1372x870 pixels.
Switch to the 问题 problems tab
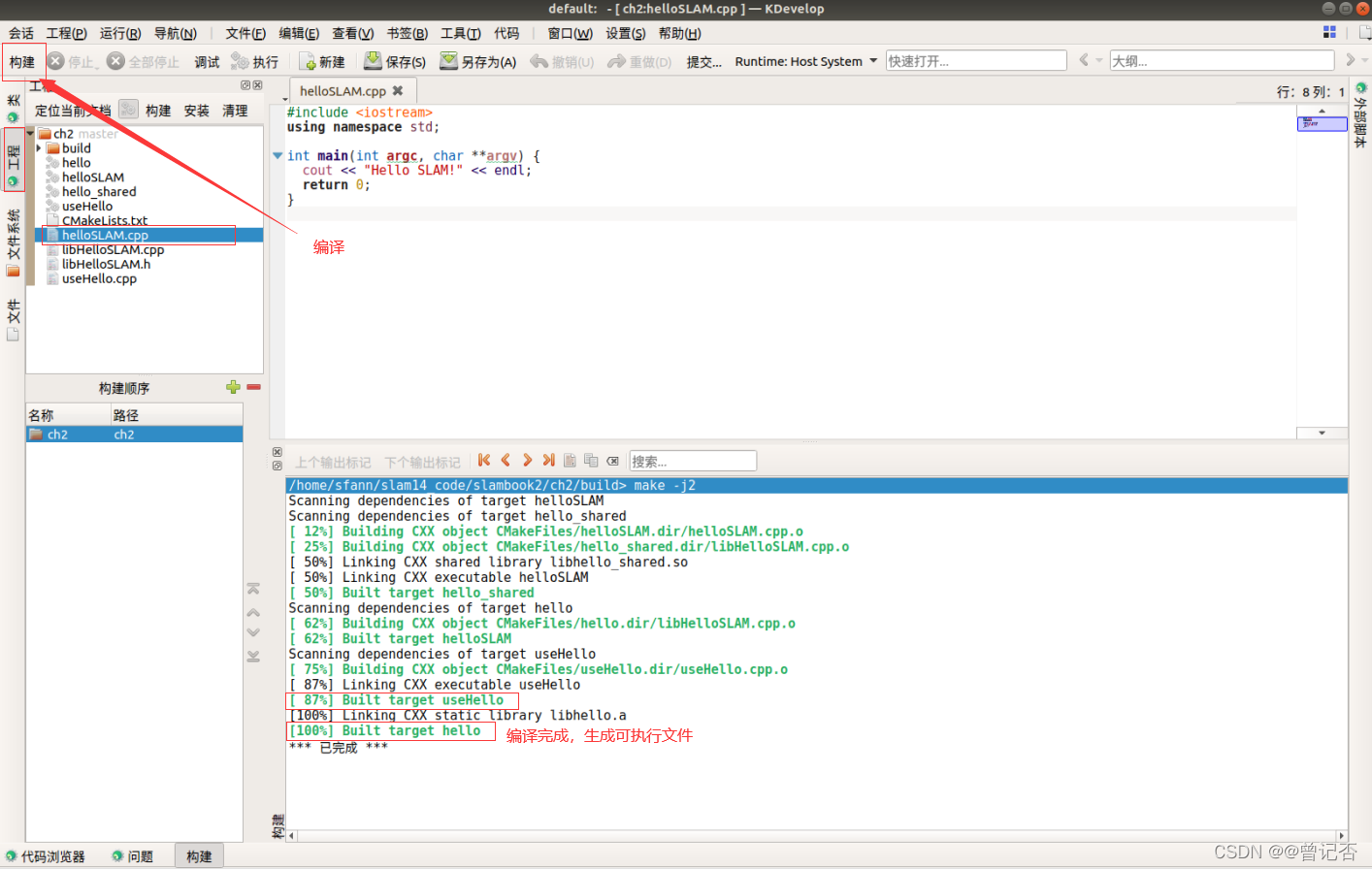pyautogui.click(x=133, y=856)
